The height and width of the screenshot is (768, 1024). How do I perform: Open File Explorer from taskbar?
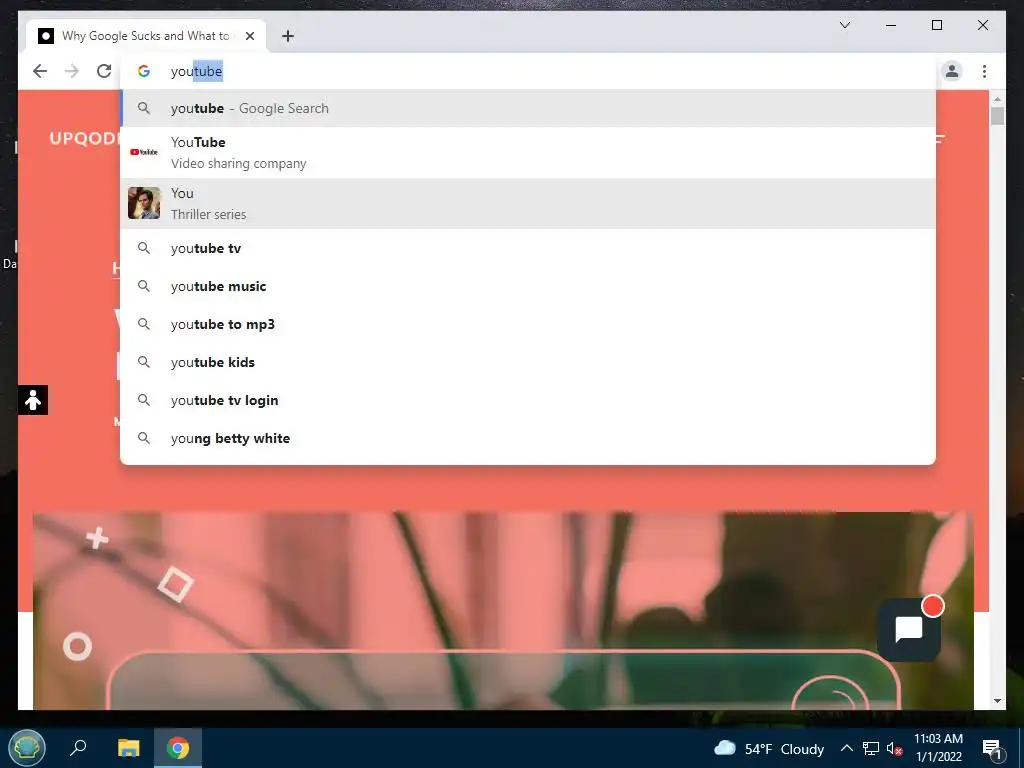(129, 748)
